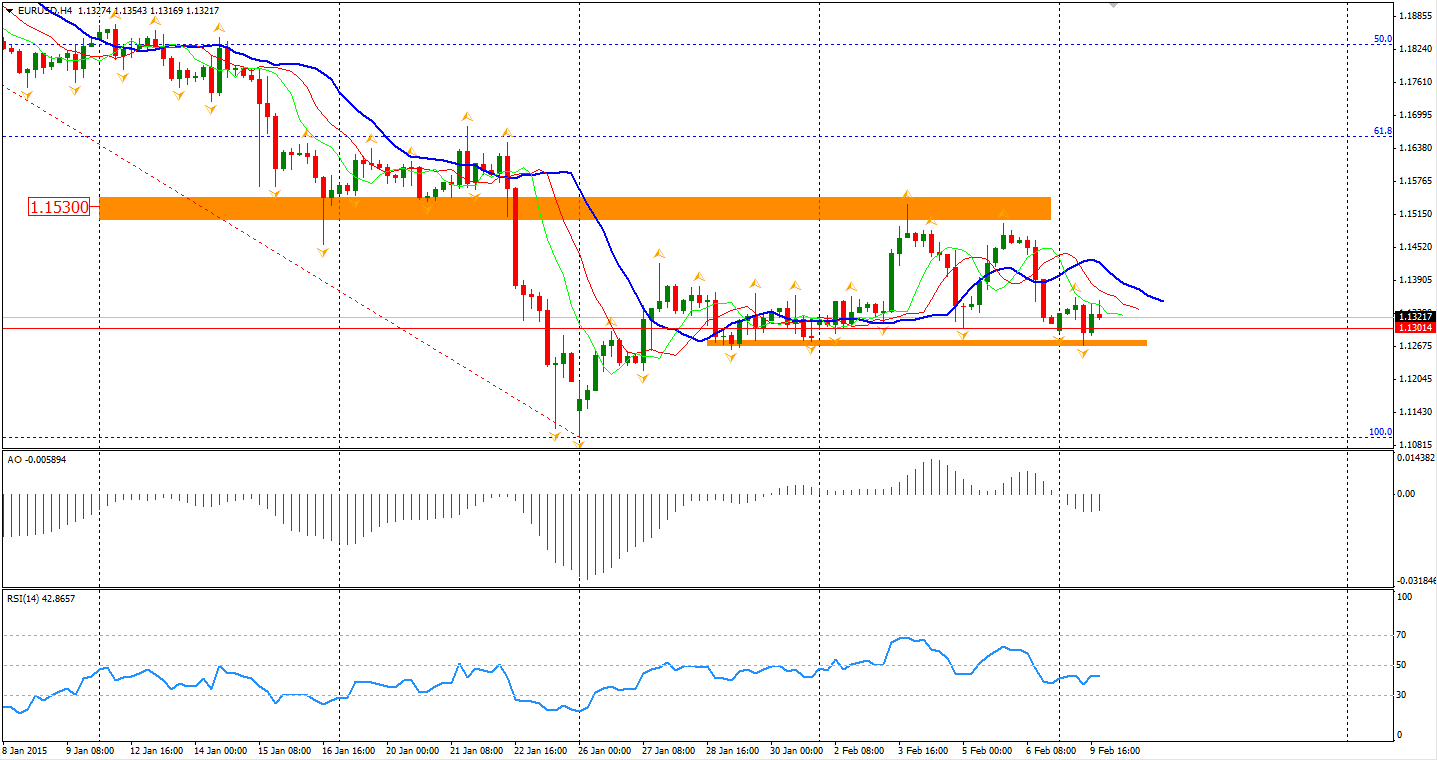Click the small arrow beside EURUSD,H4 title
Viewport: 1437px width, 760px height.
point(8,10)
